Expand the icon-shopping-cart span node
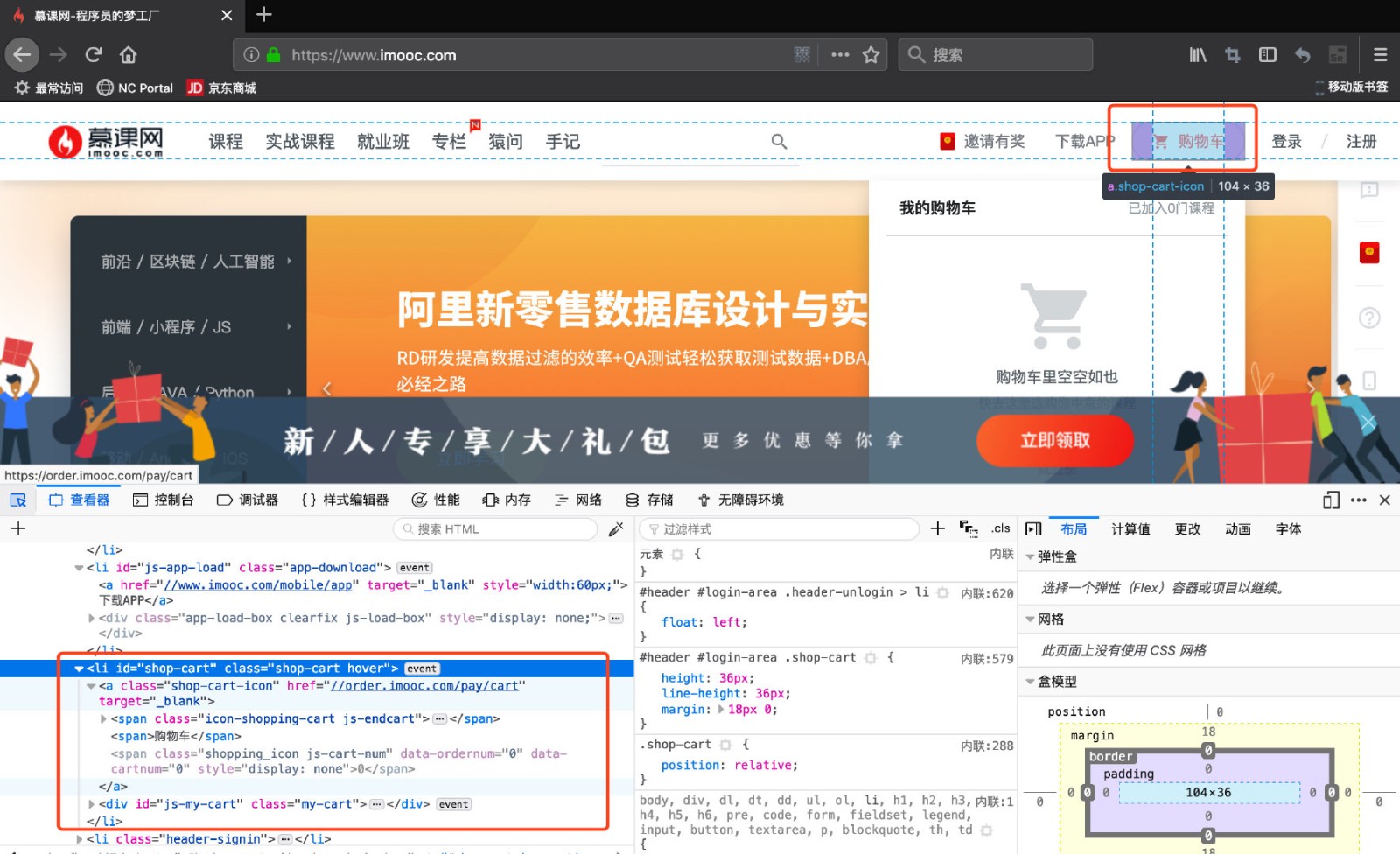1400x854 pixels. [103, 718]
